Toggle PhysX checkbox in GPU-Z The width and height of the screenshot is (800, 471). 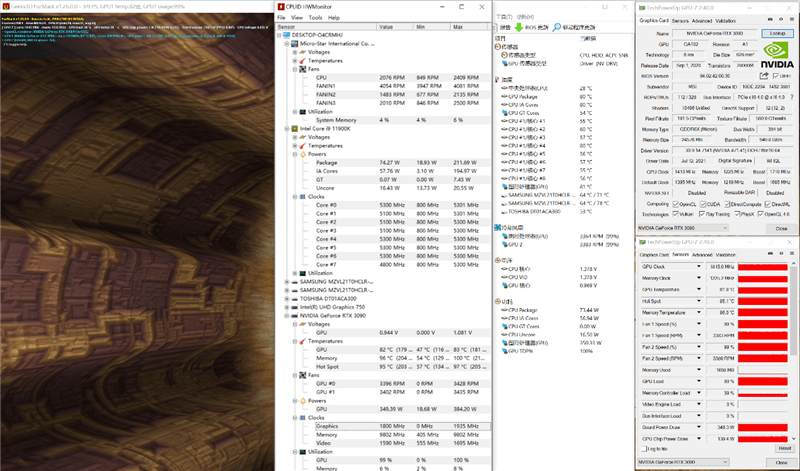coord(736,214)
